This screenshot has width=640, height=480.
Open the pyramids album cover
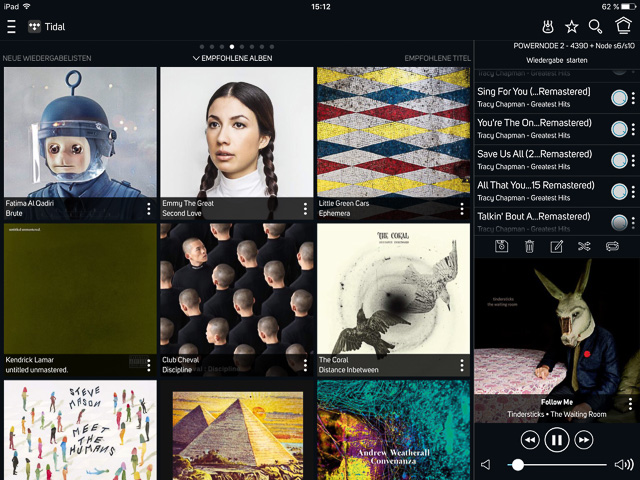click(x=237, y=430)
